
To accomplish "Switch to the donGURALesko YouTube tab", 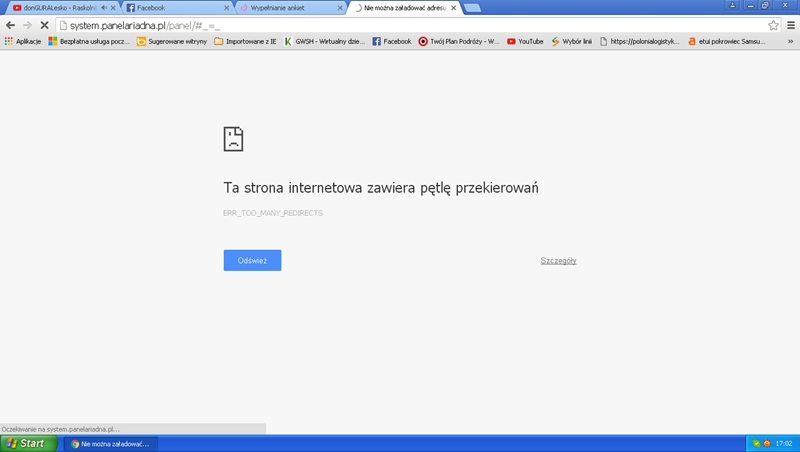I will pyautogui.click(x=64, y=8).
